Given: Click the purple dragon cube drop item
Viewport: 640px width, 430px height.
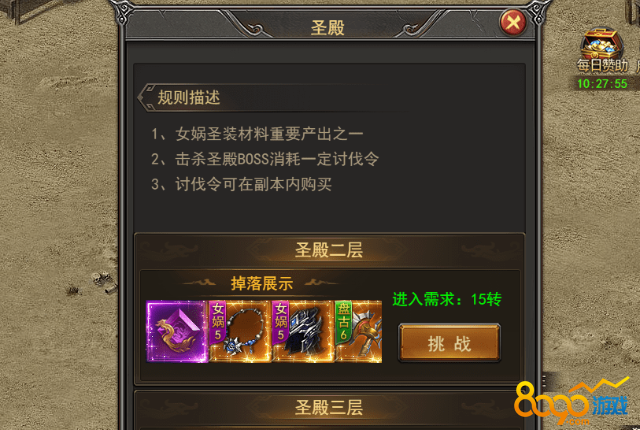Looking at the screenshot, I should 177,332.
